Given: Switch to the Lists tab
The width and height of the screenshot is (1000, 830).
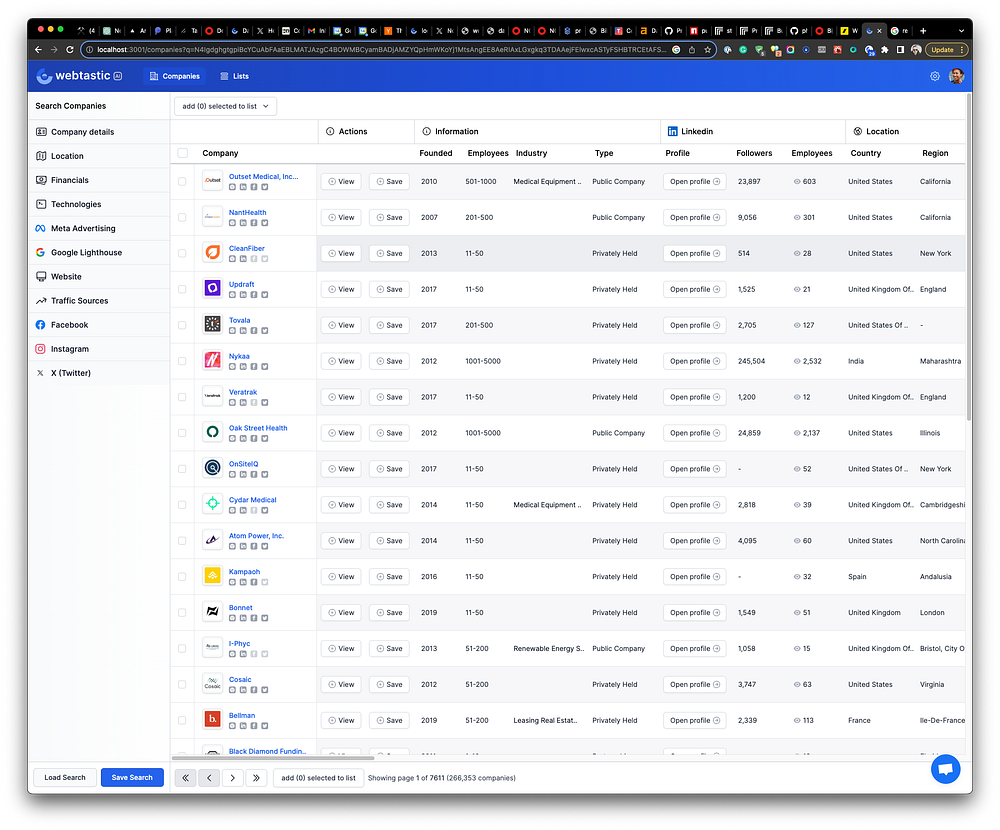Looking at the screenshot, I should click(x=234, y=76).
